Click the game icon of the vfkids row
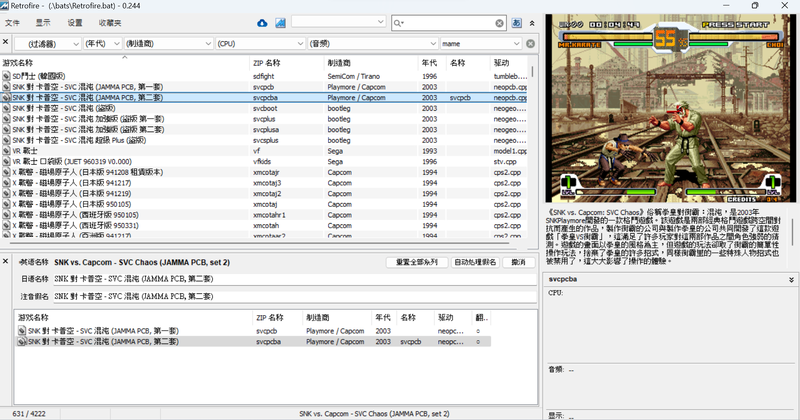800x420 pixels. (6, 162)
